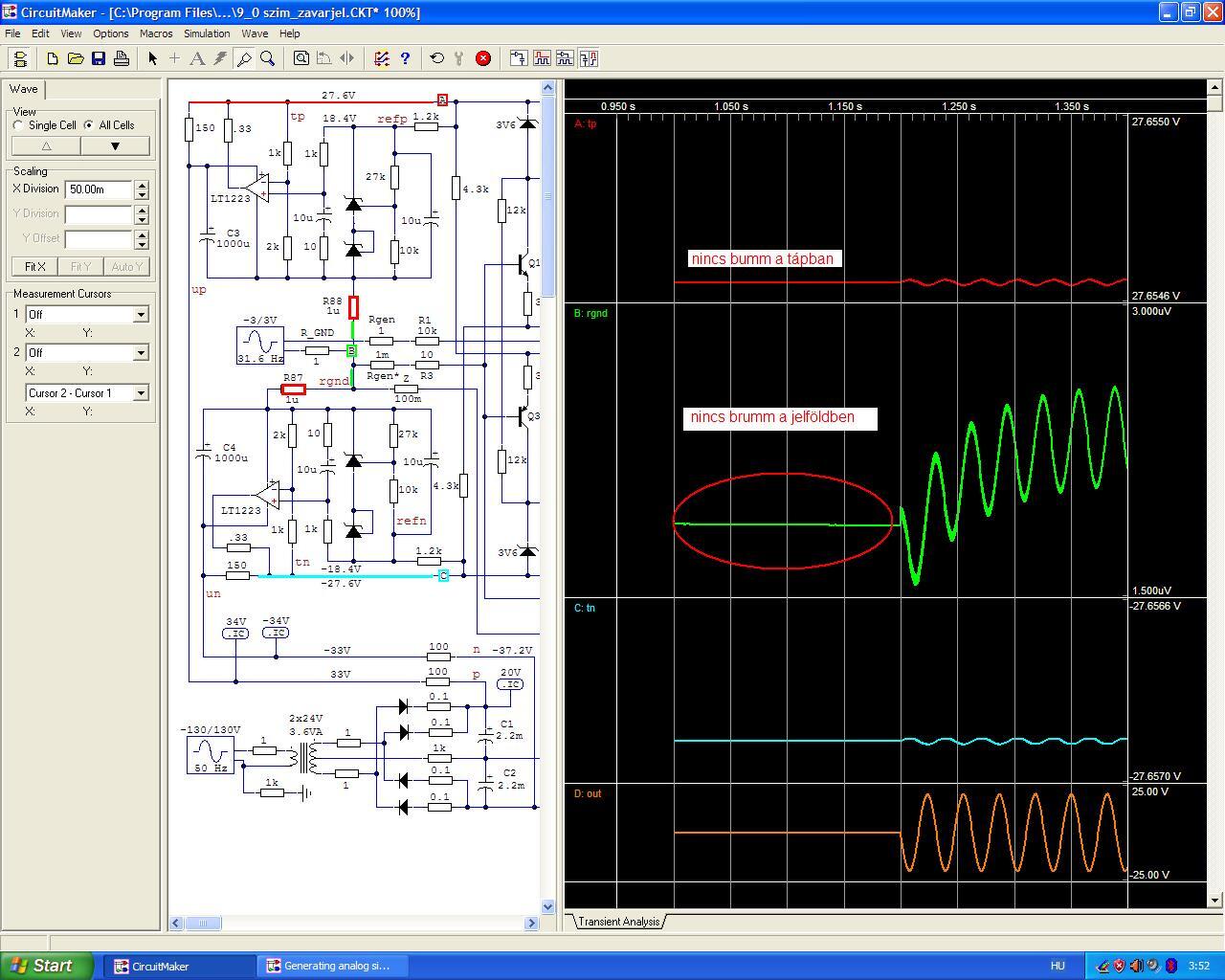Click the Waveforms icon in toolbar
Viewport: 1225px width, 980px height.
[x=542, y=58]
